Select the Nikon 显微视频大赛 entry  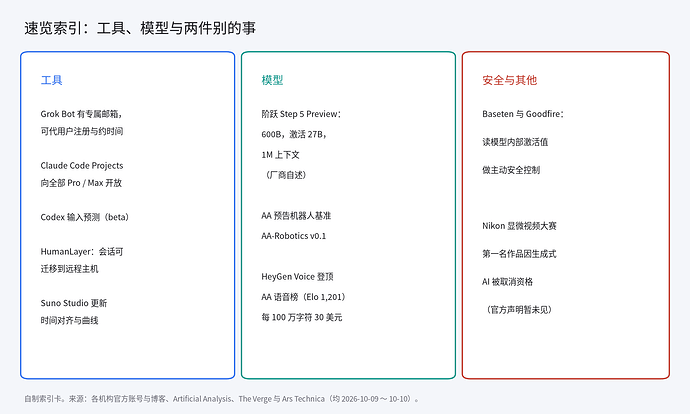tap(519, 226)
